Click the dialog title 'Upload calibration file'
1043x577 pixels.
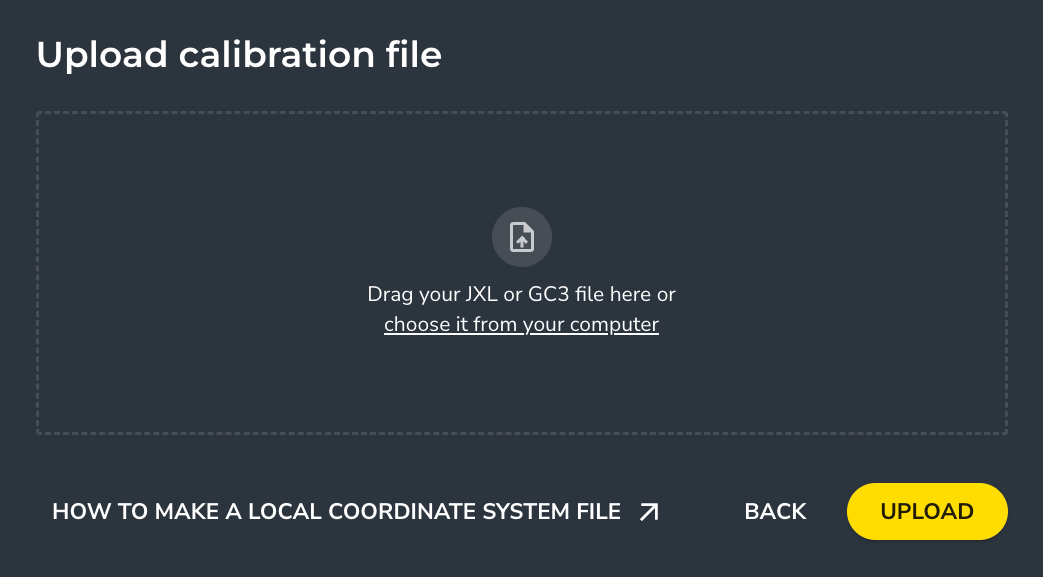239,54
